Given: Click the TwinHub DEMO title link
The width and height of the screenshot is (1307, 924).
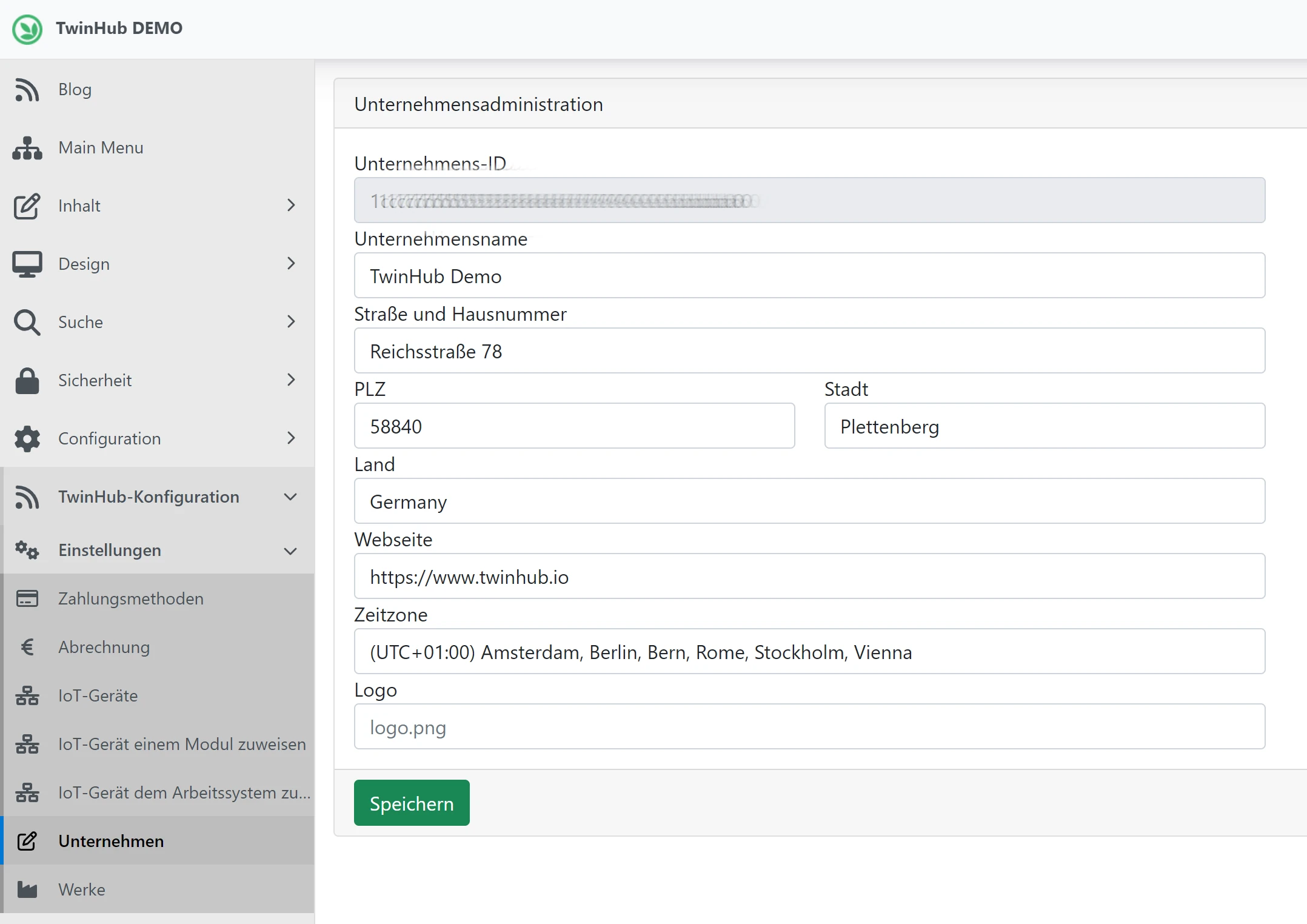Looking at the screenshot, I should click(119, 28).
